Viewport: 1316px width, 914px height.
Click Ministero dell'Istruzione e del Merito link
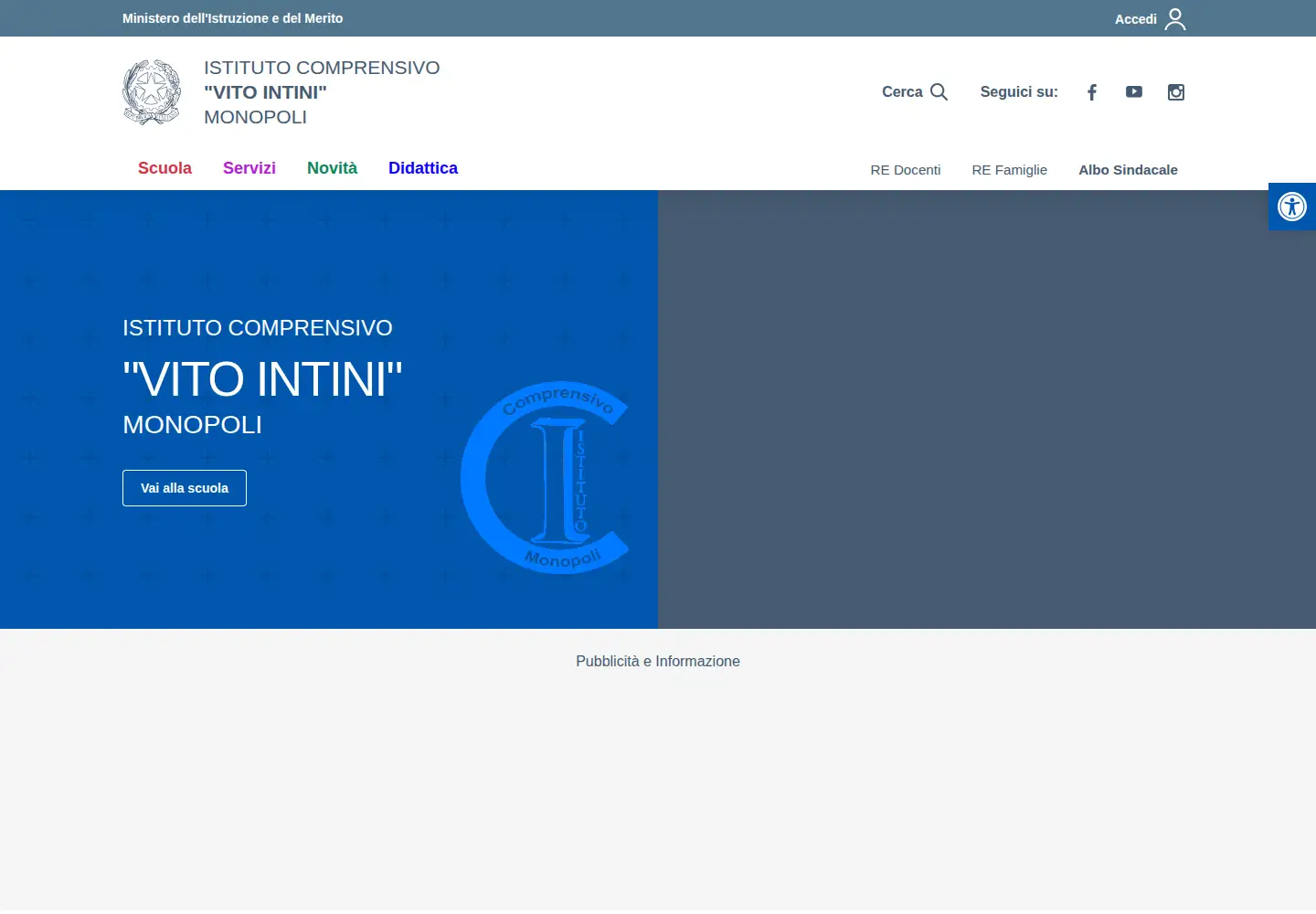(233, 18)
